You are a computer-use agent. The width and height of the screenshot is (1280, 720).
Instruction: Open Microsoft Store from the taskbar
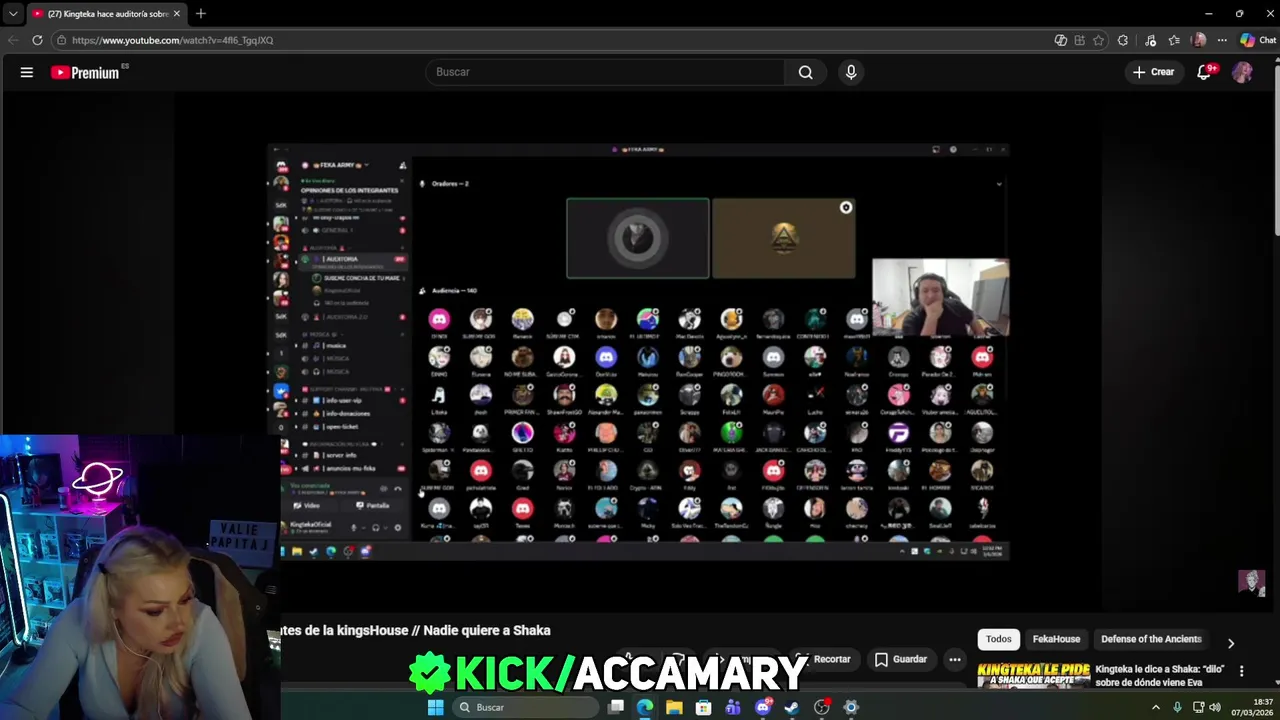click(x=704, y=707)
